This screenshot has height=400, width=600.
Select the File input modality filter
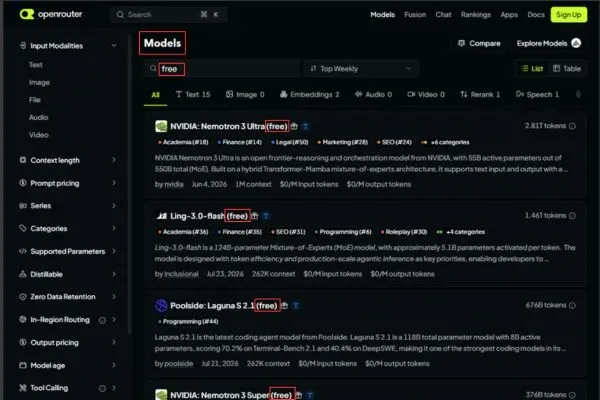click(34, 100)
